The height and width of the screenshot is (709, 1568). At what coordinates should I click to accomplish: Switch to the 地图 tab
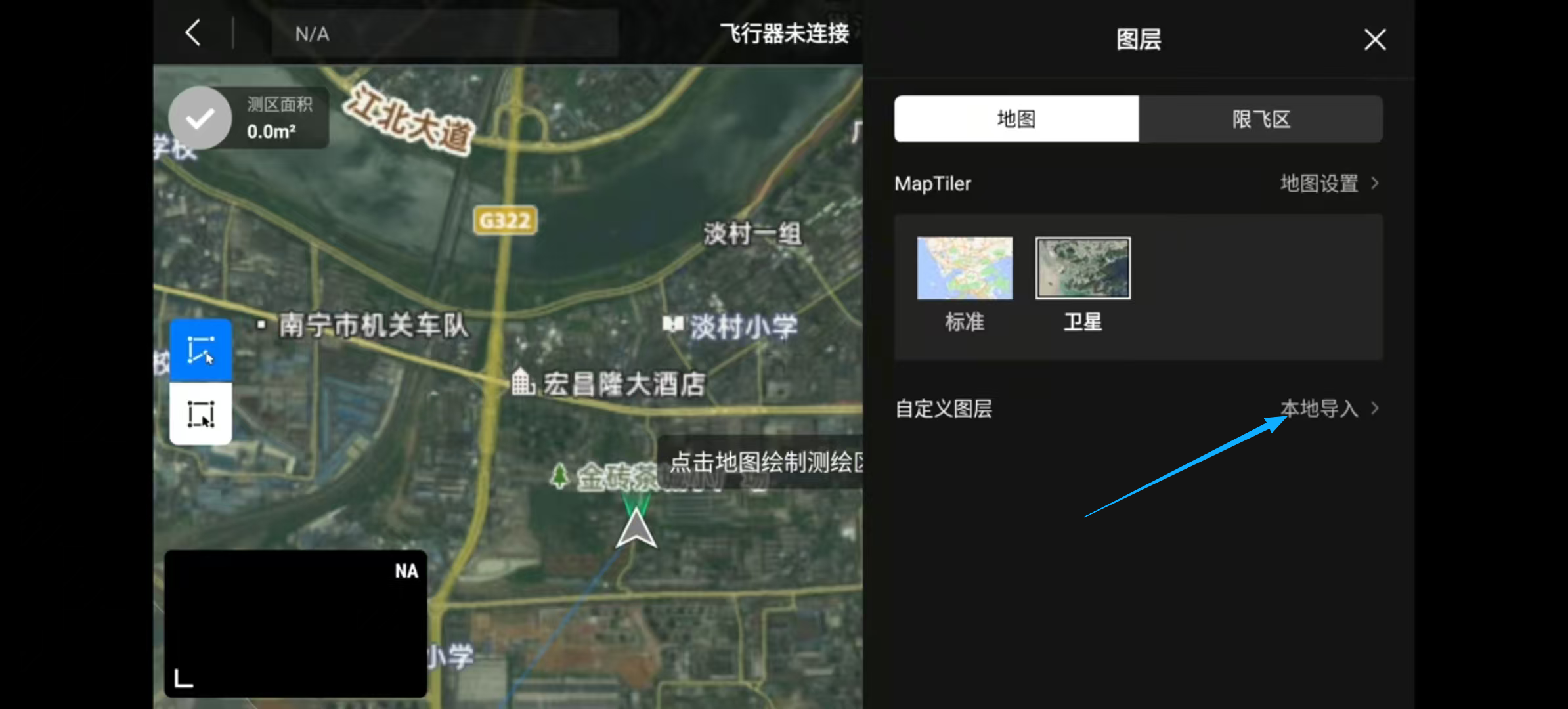[x=1016, y=119]
